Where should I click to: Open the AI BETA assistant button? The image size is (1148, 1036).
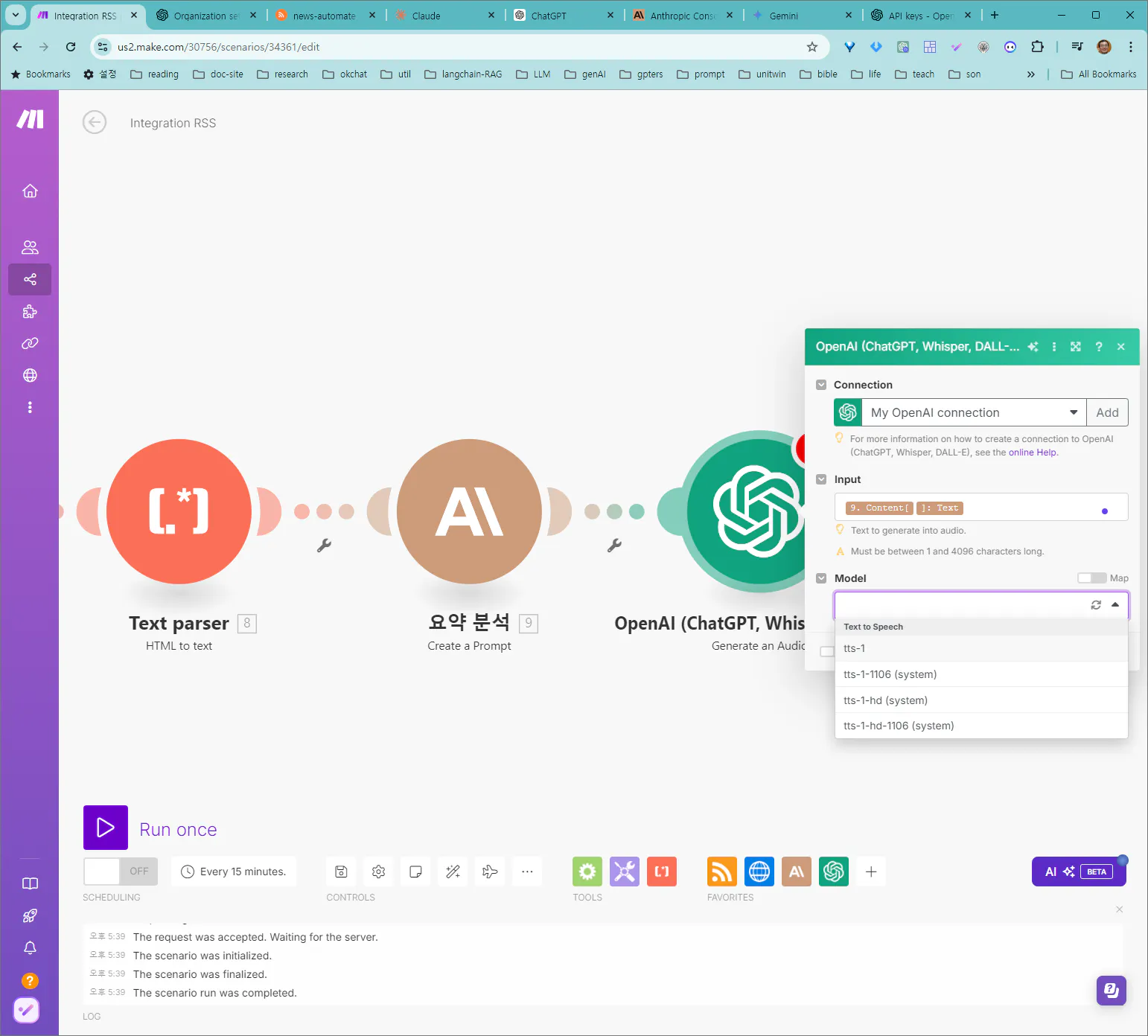(1079, 872)
